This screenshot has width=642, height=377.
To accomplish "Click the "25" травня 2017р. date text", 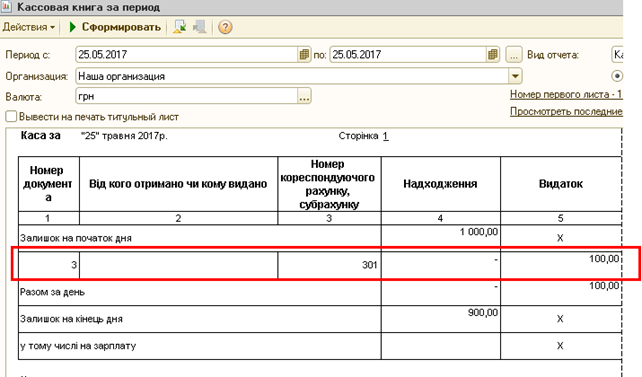I will [x=124, y=136].
